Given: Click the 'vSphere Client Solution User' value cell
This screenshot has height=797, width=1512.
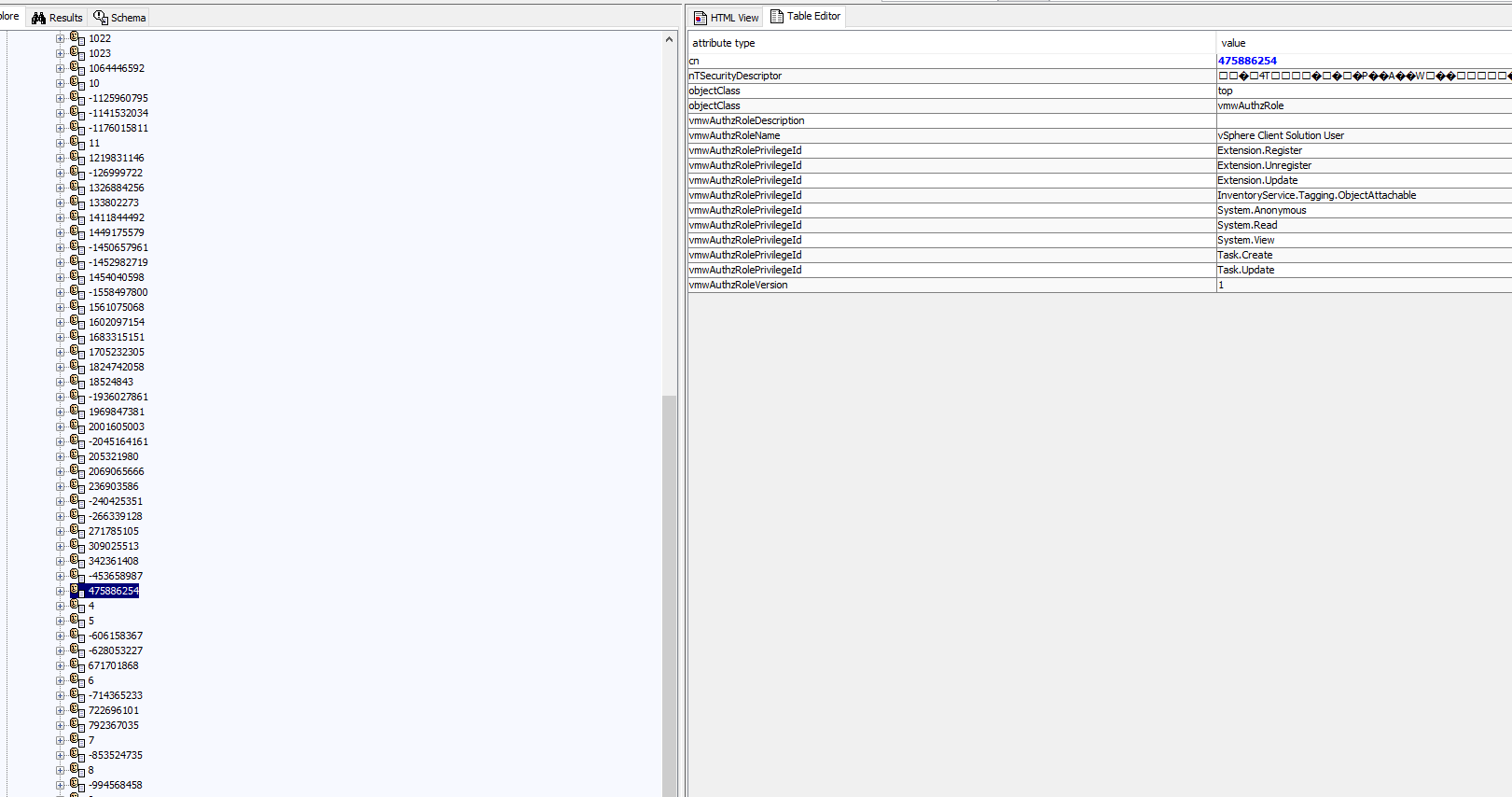Looking at the screenshot, I should (1364, 135).
